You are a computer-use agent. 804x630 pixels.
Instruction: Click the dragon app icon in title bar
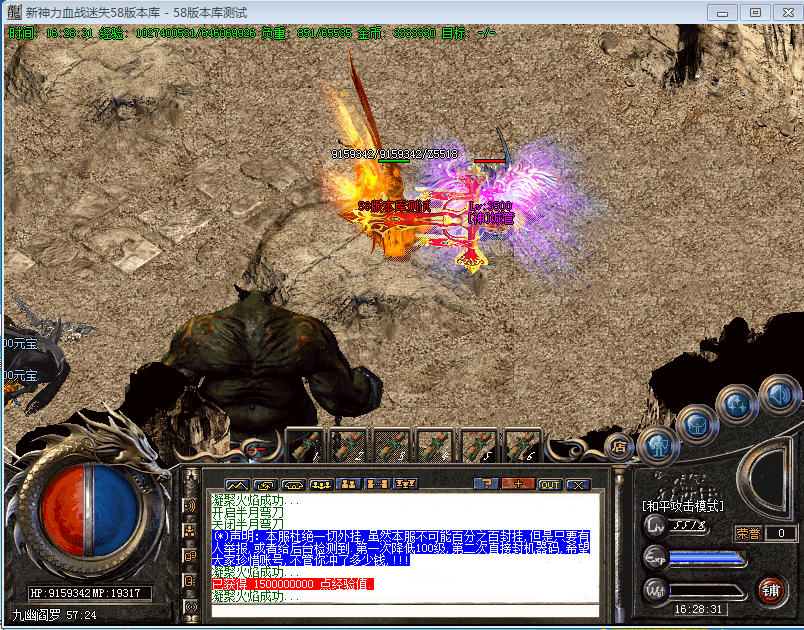pyautogui.click(x=15, y=12)
